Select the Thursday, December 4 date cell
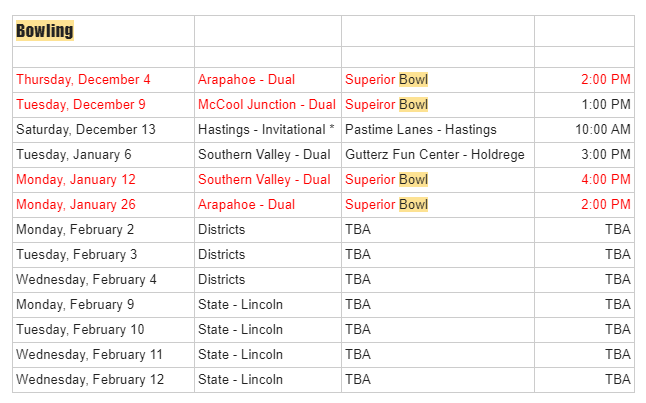The image size is (646, 403). (x=83, y=80)
